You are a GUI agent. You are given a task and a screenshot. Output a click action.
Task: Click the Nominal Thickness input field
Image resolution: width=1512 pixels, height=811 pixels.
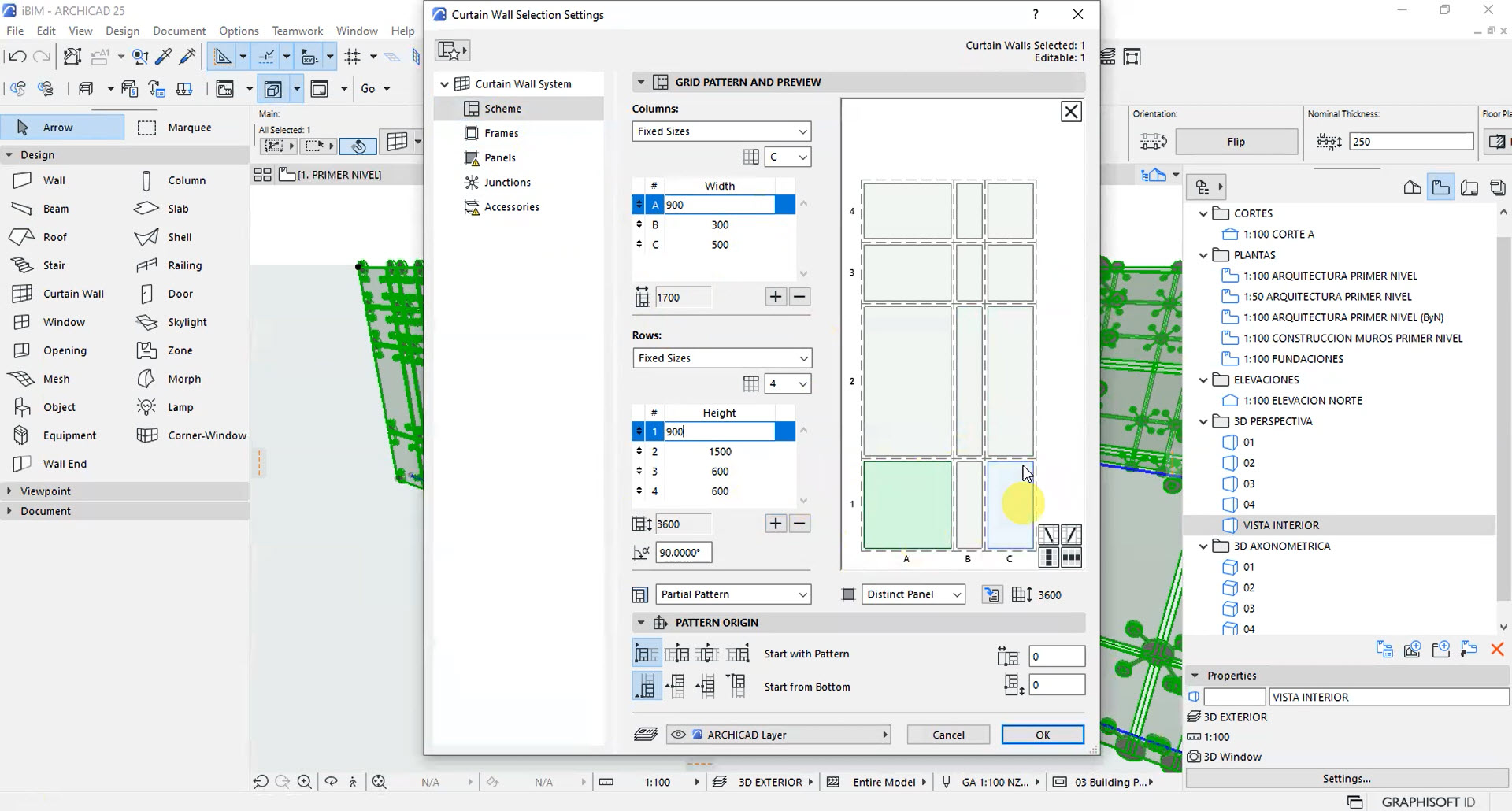(1410, 142)
